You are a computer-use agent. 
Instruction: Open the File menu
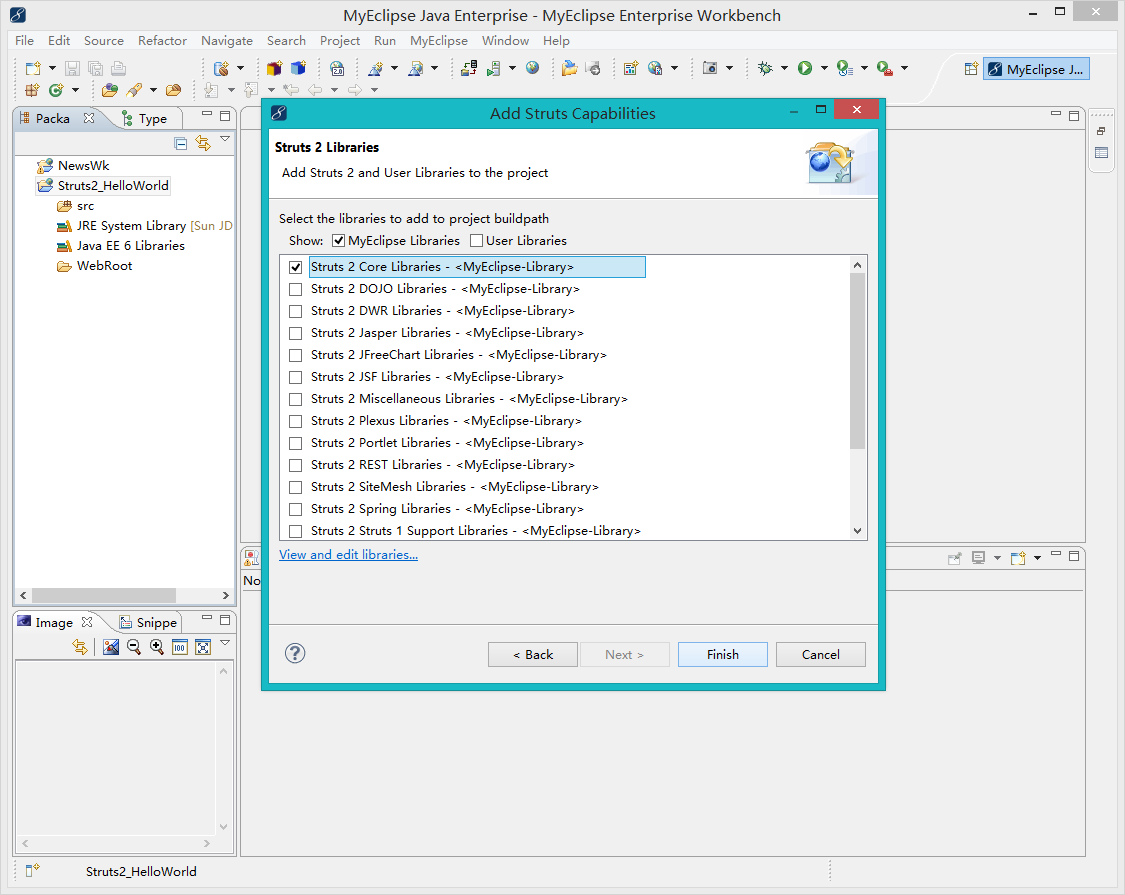[24, 41]
